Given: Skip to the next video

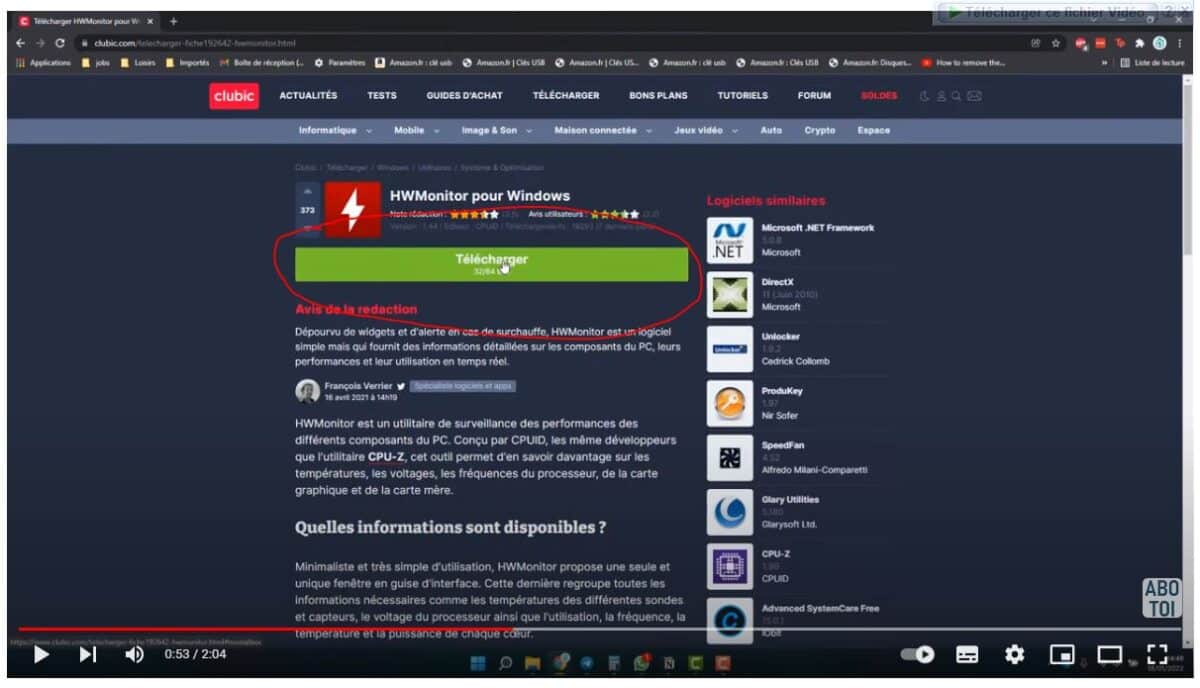Looking at the screenshot, I should (x=88, y=654).
